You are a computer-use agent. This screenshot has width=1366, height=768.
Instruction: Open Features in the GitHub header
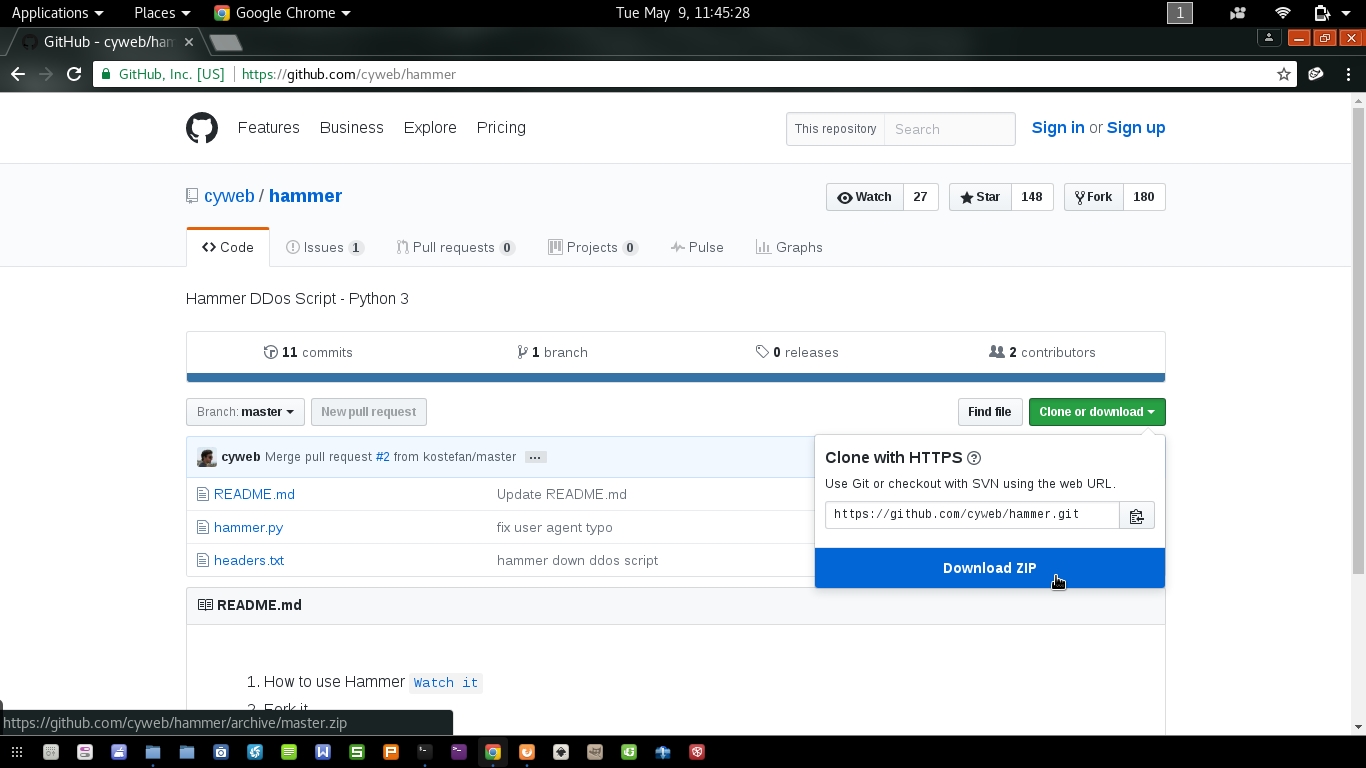pos(269,128)
